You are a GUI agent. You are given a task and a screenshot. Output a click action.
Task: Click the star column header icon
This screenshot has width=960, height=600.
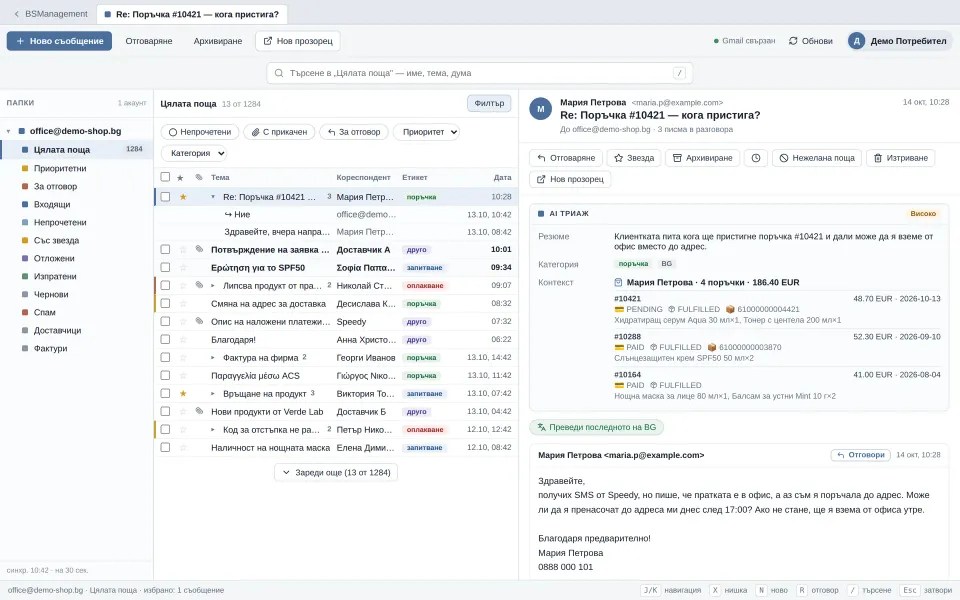[180, 178]
